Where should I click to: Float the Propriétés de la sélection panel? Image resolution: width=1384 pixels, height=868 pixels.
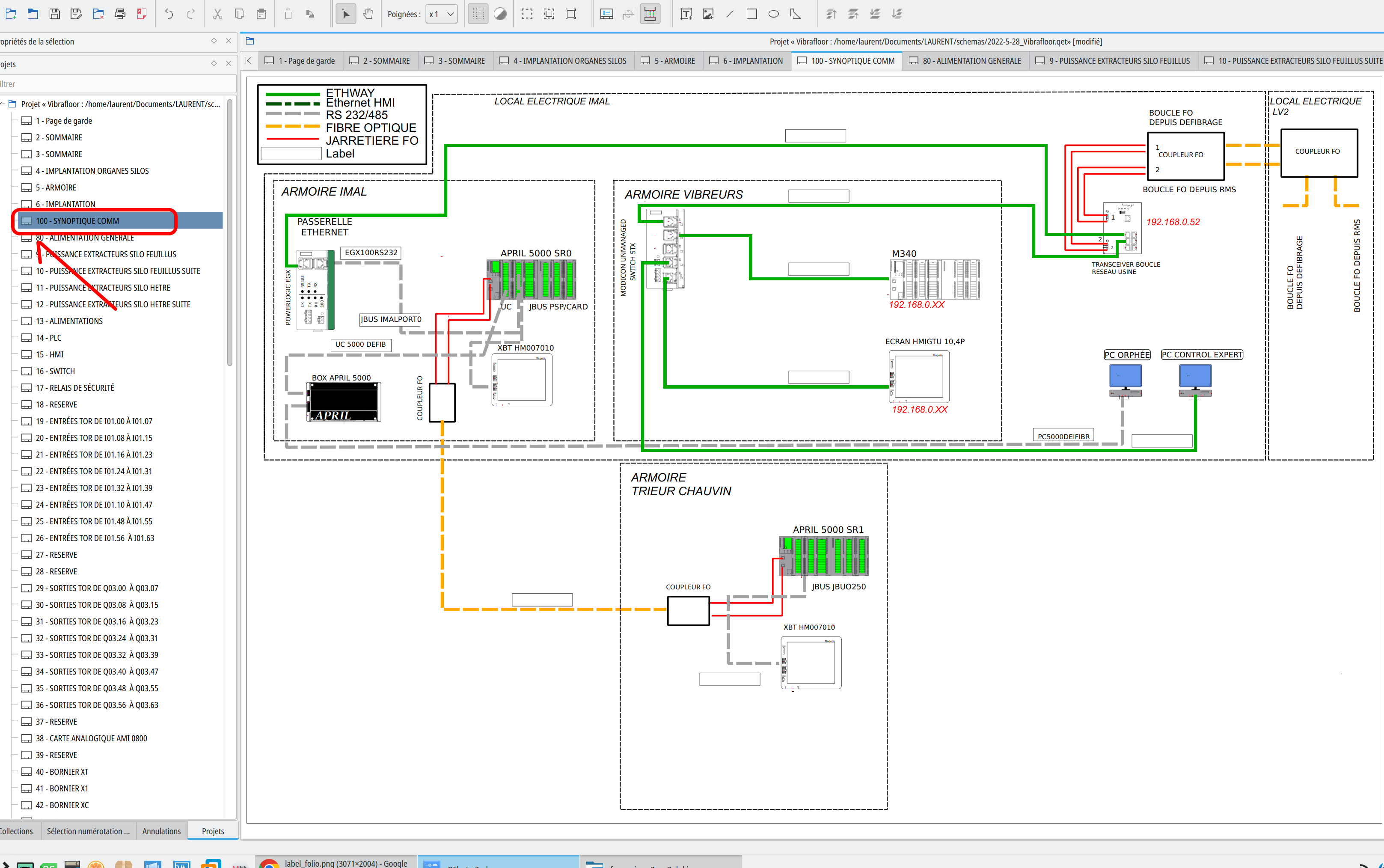(x=214, y=41)
